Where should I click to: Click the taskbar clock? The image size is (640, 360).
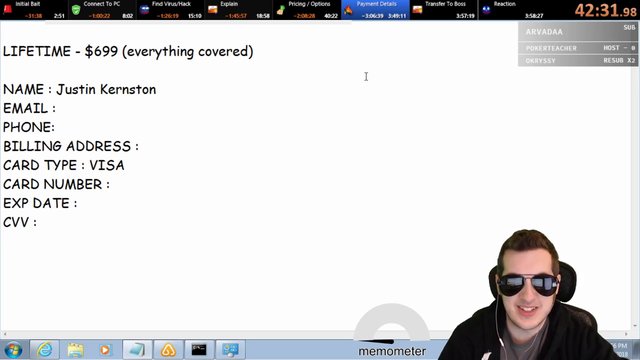click(620, 350)
